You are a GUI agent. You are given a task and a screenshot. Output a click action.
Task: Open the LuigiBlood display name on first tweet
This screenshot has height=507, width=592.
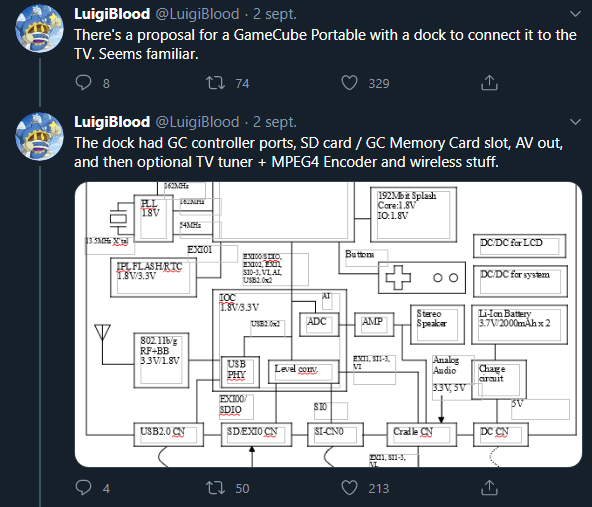coord(112,14)
